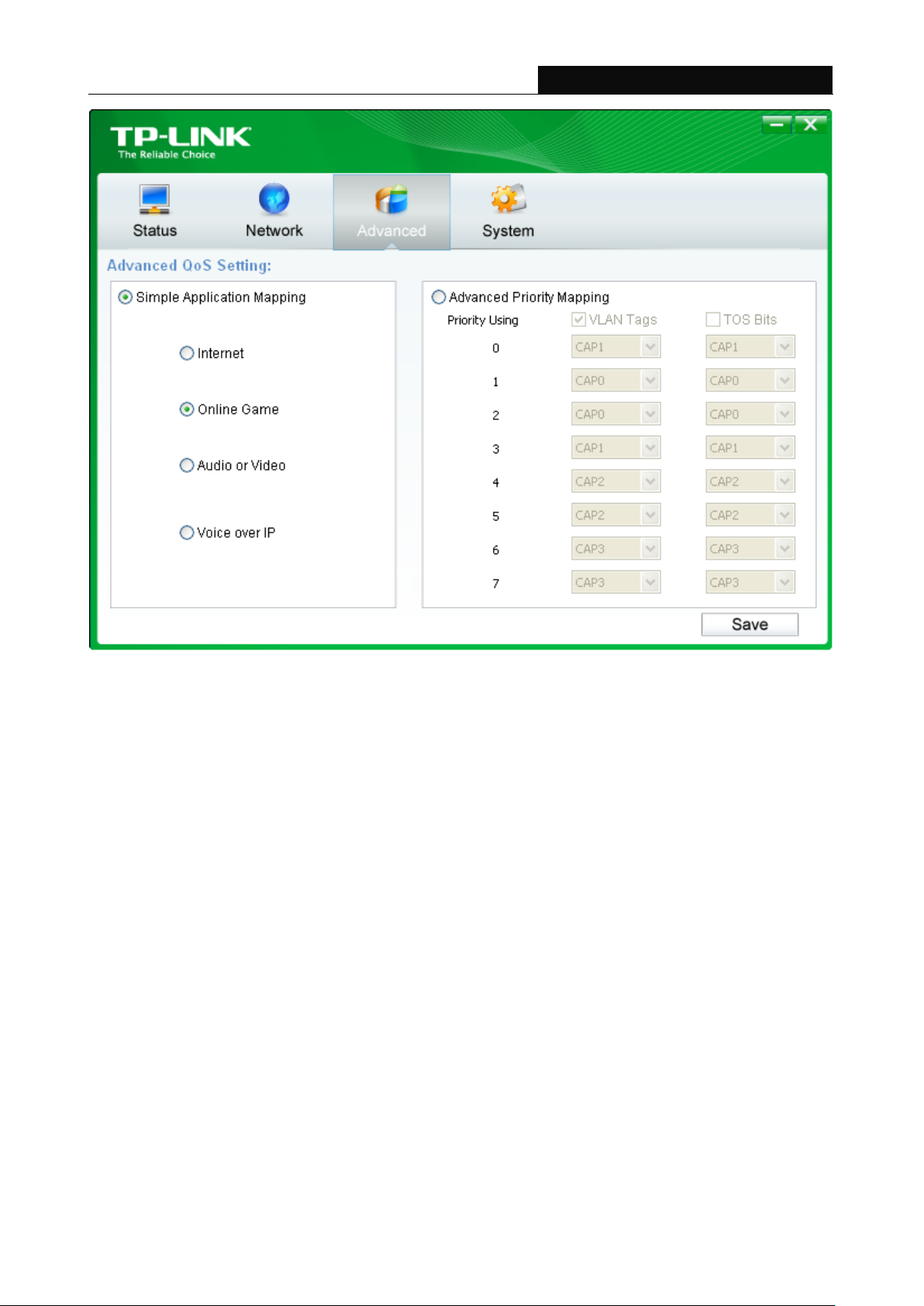The image size is (924, 1306).
Task: Open VLAN Tags dropdown for priority 7
Action: (650, 583)
